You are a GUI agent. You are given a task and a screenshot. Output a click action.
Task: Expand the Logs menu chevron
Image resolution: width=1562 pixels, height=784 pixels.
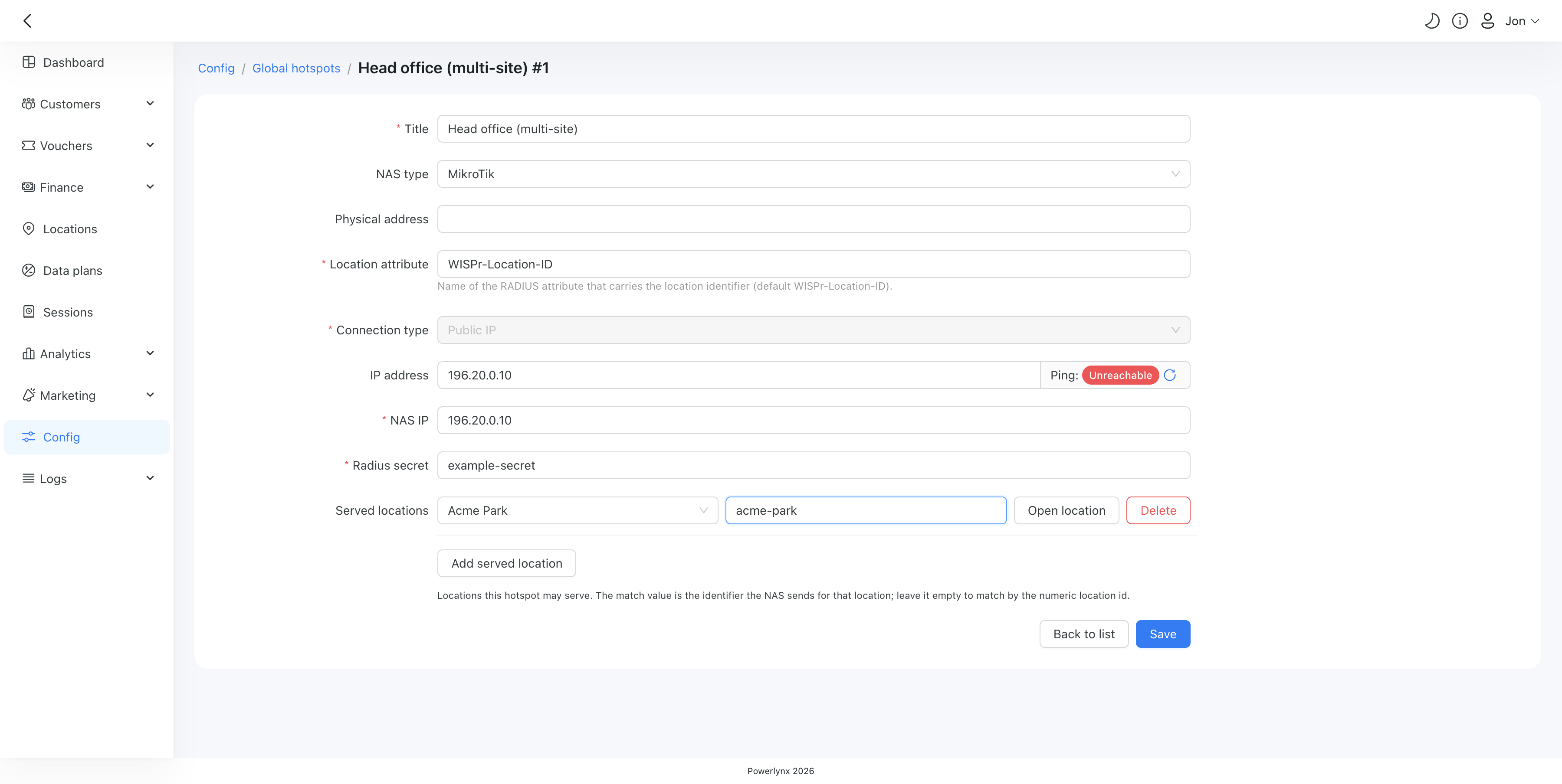pos(151,478)
